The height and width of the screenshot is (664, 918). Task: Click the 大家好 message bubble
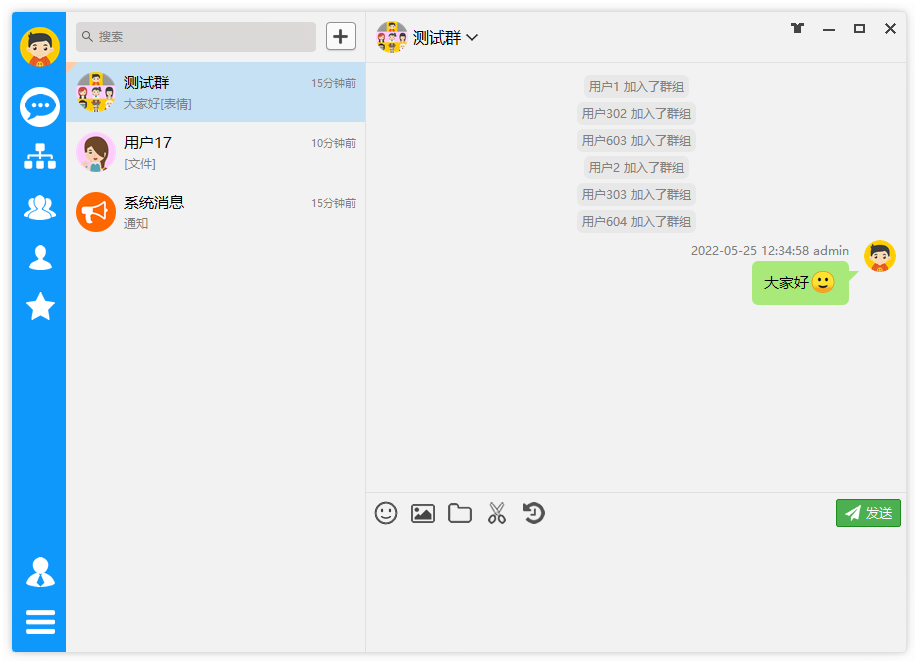800,283
